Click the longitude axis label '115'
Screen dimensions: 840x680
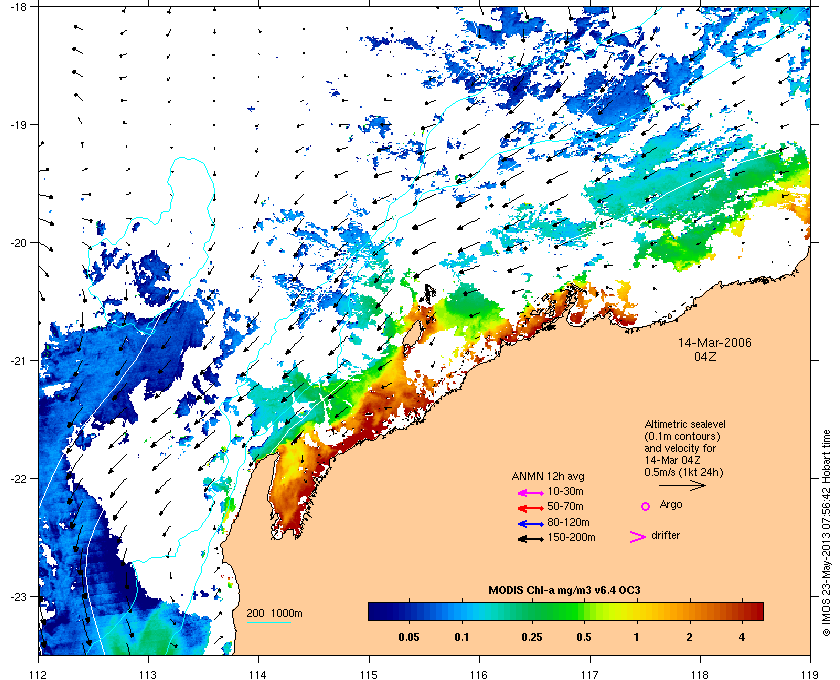click(369, 675)
